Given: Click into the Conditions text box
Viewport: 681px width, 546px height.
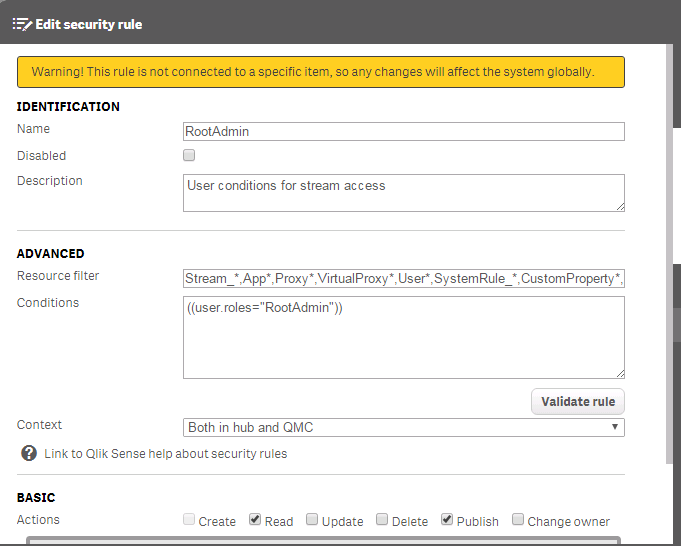Looking at the screenshot, I should point(403,337).
